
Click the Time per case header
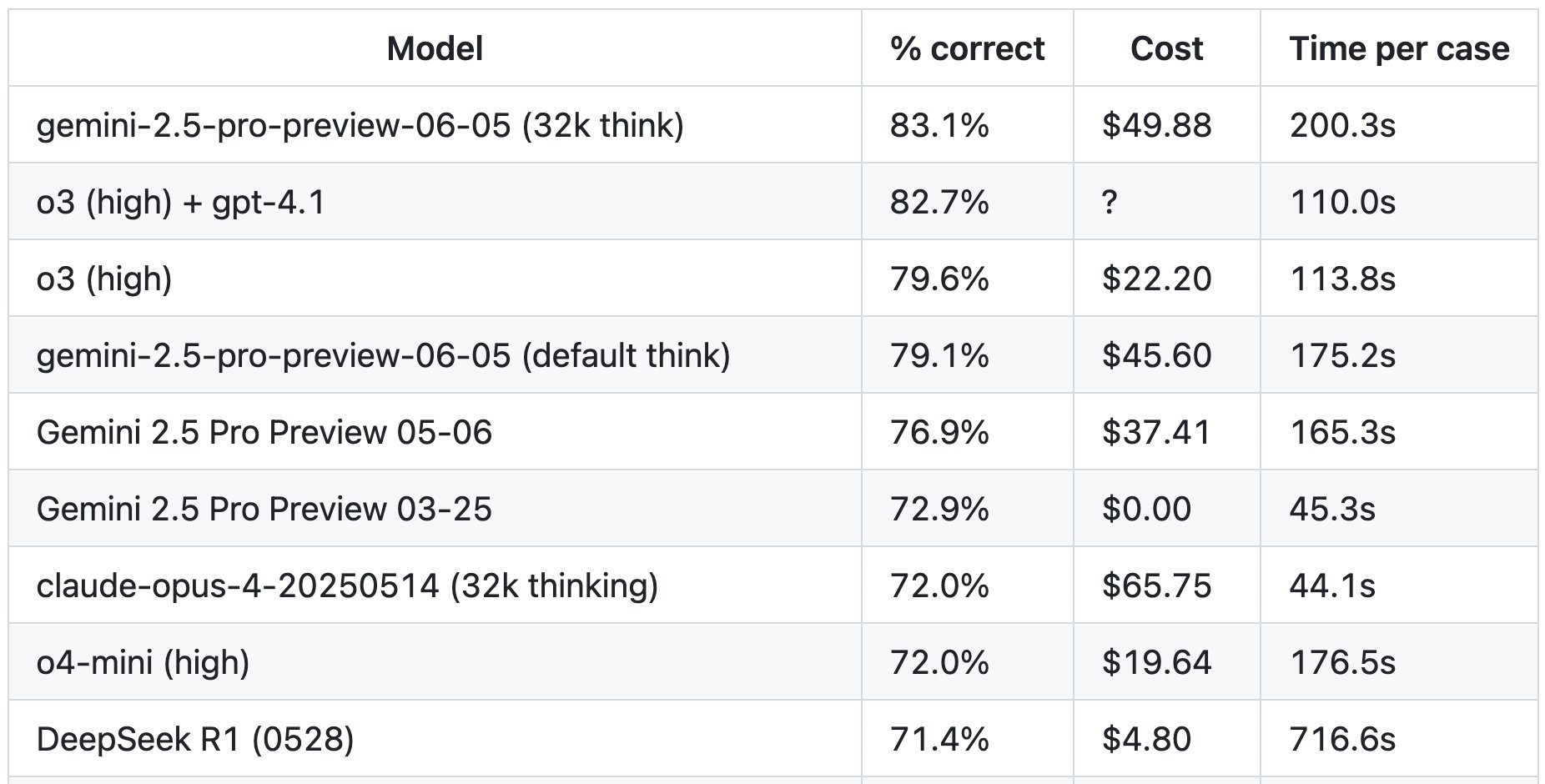pyautogui.click(x=1399, y=48)
